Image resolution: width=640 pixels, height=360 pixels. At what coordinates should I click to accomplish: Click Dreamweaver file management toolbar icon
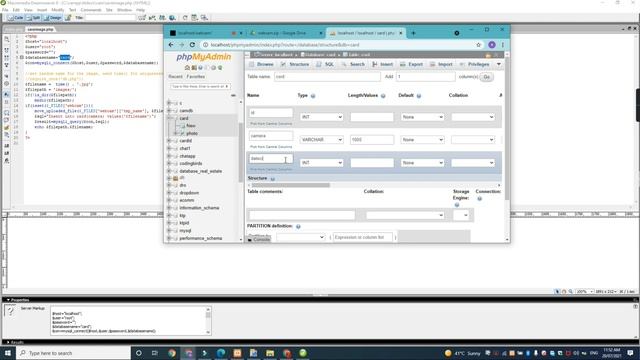tap(162, 18)
